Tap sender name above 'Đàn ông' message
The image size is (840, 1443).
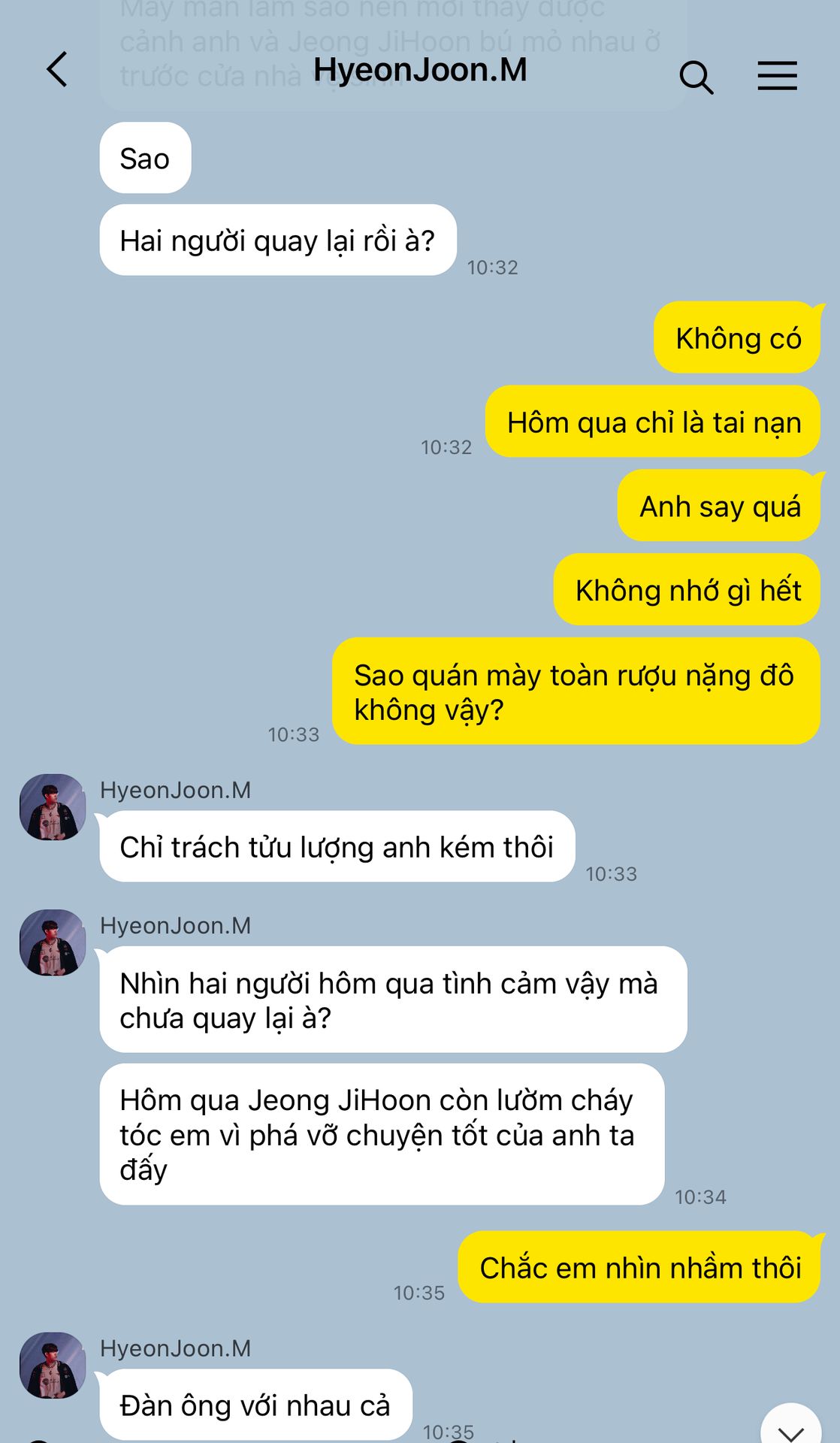pyautogui.click(x=175, y=1348)
